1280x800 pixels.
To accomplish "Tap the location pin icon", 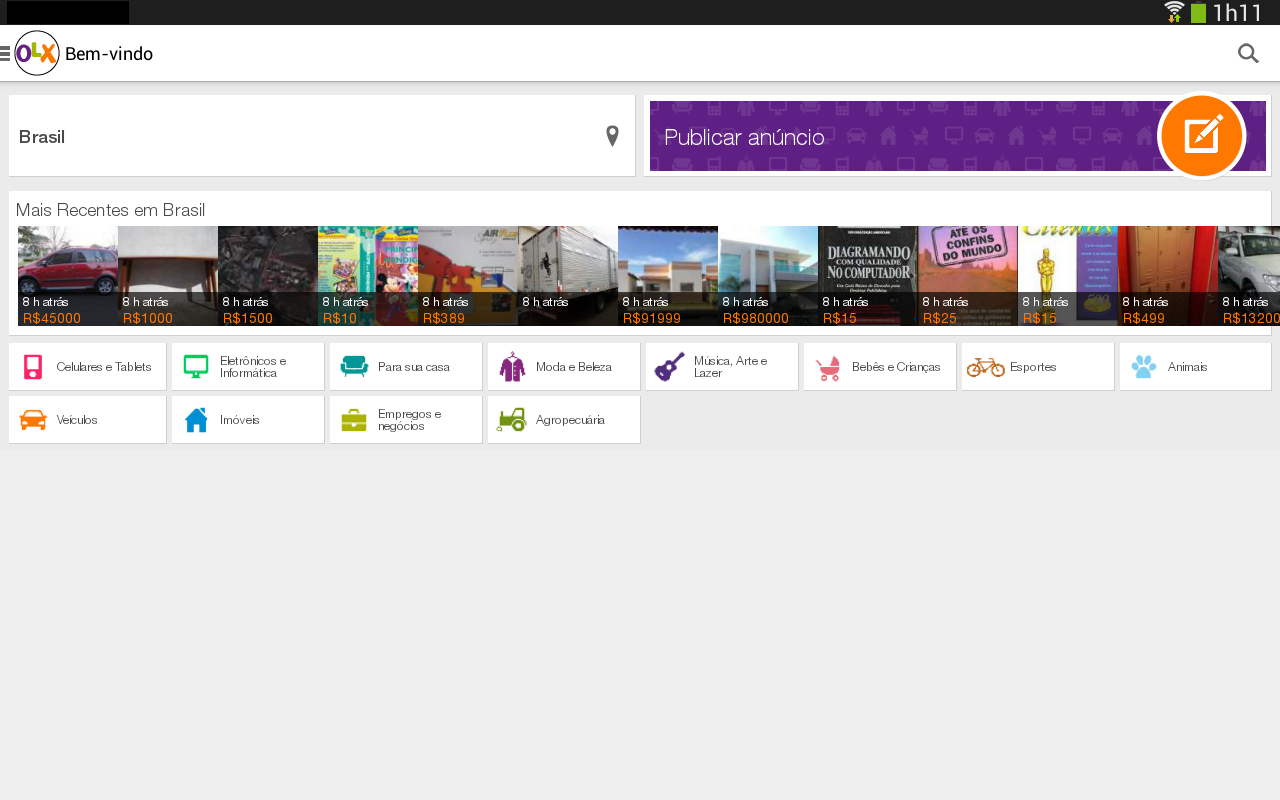I will pos(613,136).
